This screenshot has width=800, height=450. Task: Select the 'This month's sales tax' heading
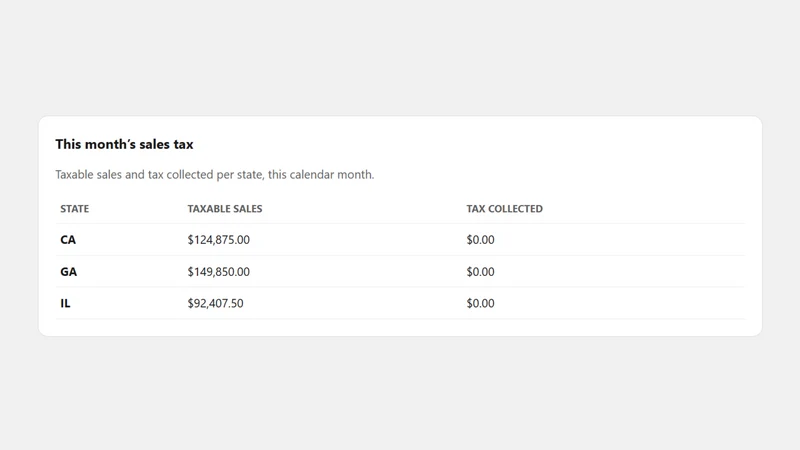point(124,144)
